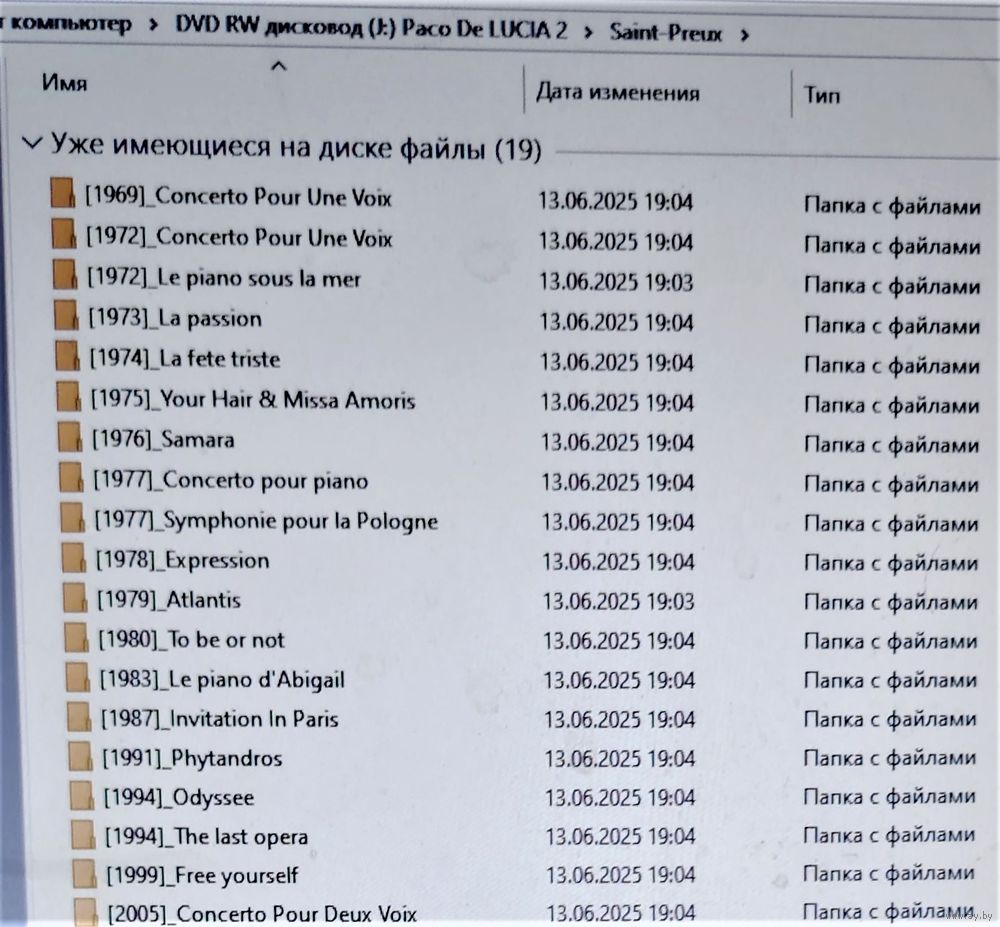Select the folder icon for [1987]_Invitation In Paris
The image size is (1000, 927).
pos(79,717)
